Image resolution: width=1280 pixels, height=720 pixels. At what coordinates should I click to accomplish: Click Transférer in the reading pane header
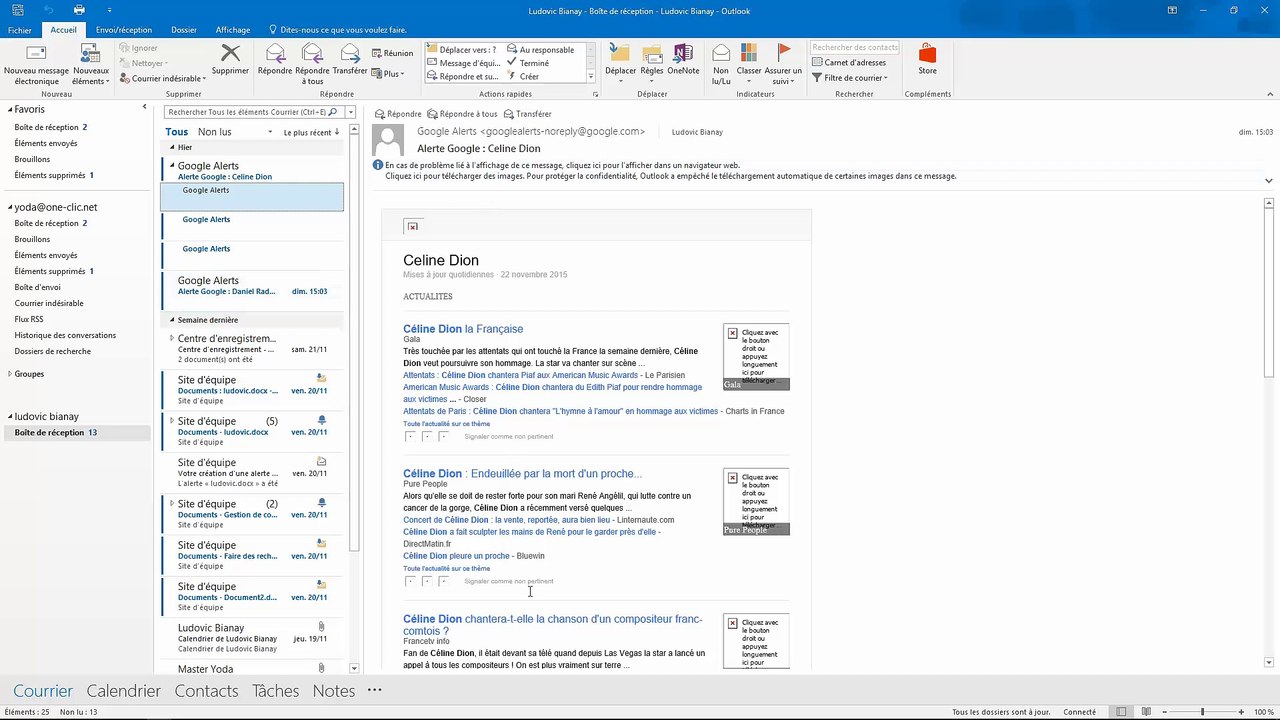click(528, 114)
